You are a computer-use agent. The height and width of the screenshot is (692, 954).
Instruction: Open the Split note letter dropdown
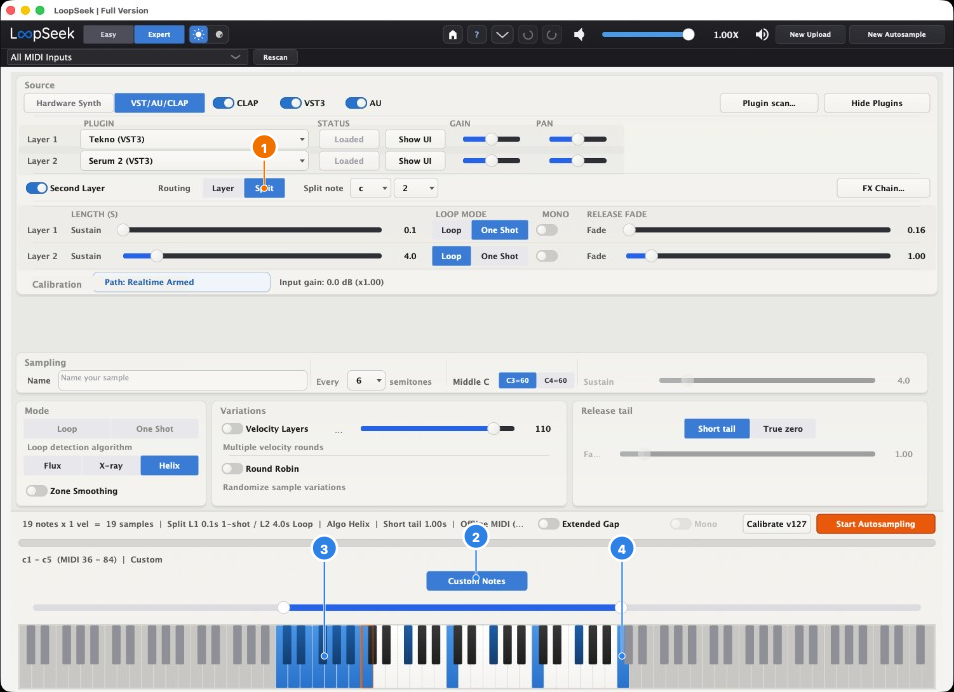(370, 188)
